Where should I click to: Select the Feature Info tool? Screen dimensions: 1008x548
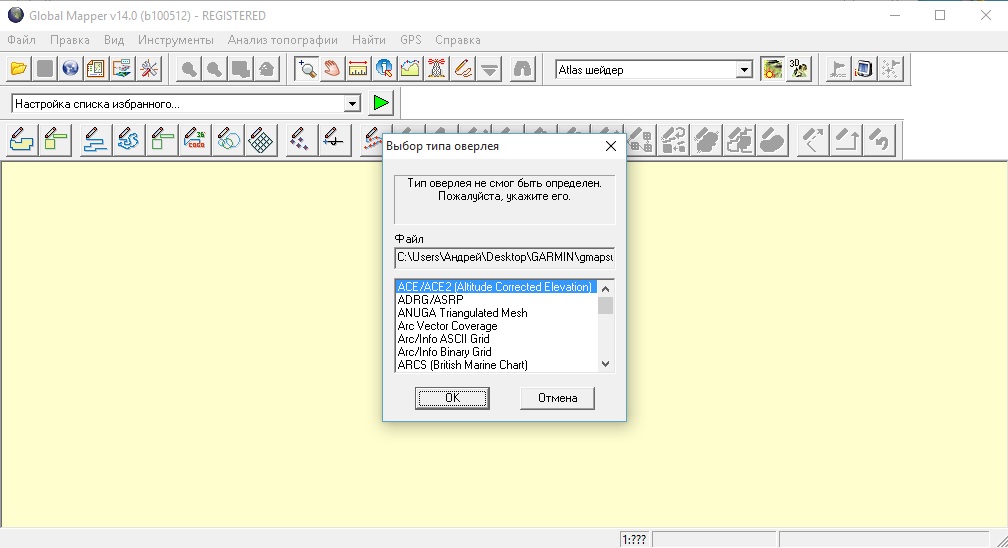[x=384, y=69]
